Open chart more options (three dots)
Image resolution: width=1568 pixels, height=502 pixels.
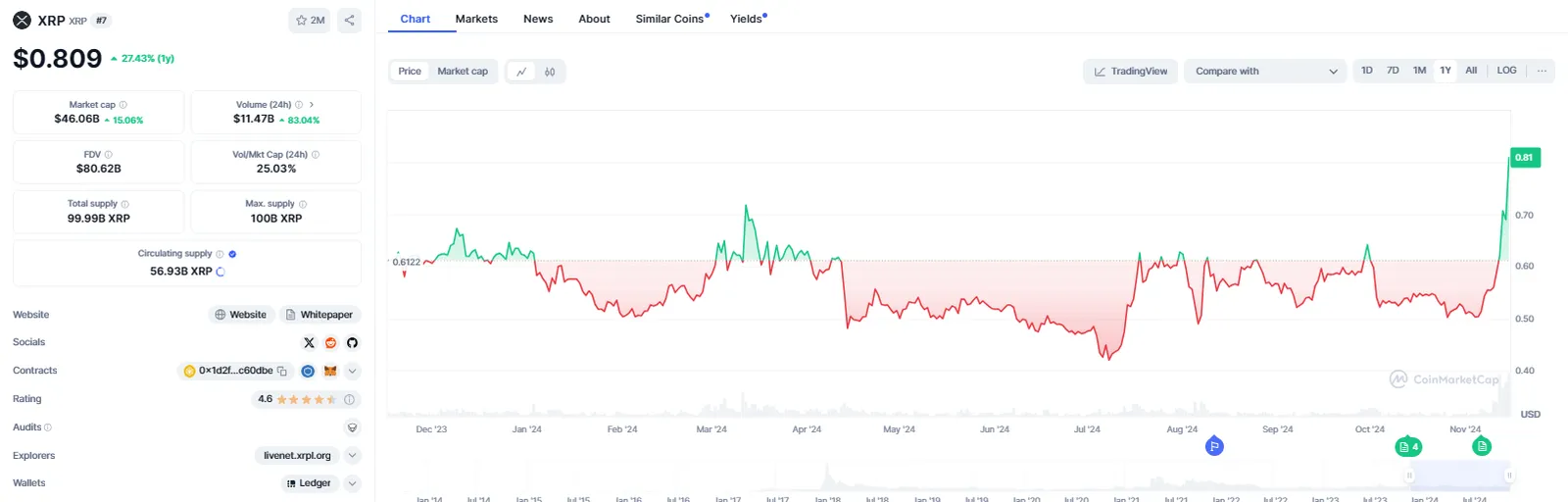pyautogui.click(x=1542, y=71)
